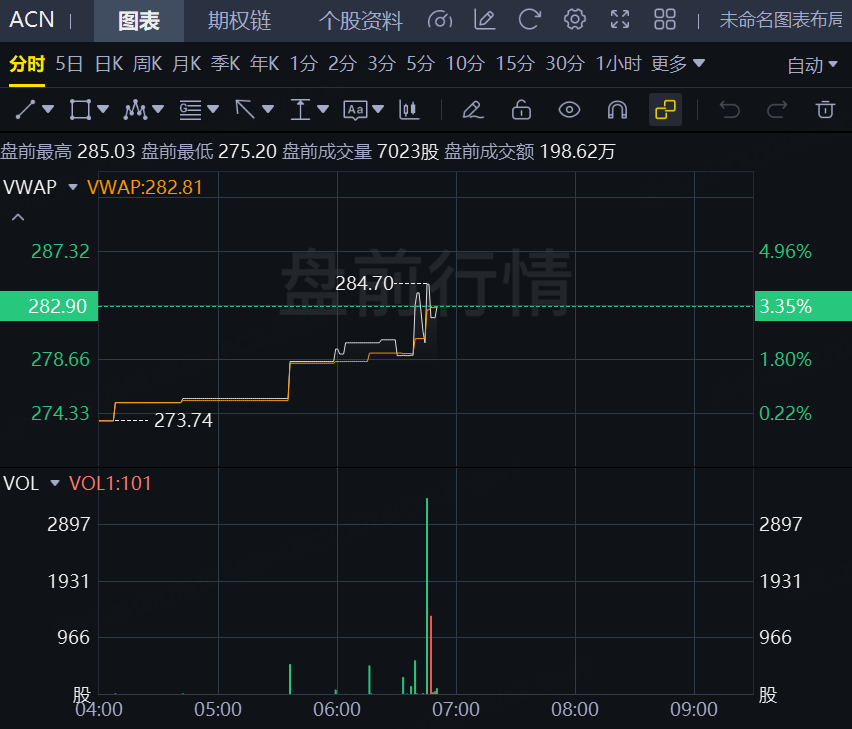This screenshot has height=729, width=852.
Task: Toggle drawing lock with the padlock icon
Action: pyautogui.click(x=520, y=109)
